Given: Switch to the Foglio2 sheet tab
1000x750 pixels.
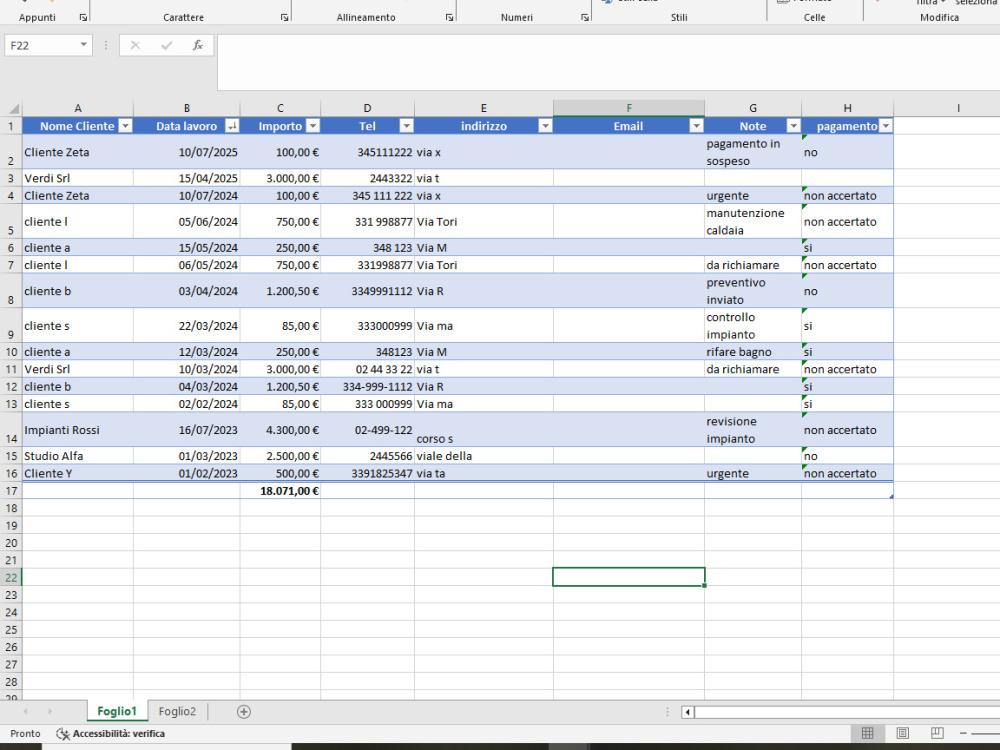Looking at the screenshot, I should (177, 711).
